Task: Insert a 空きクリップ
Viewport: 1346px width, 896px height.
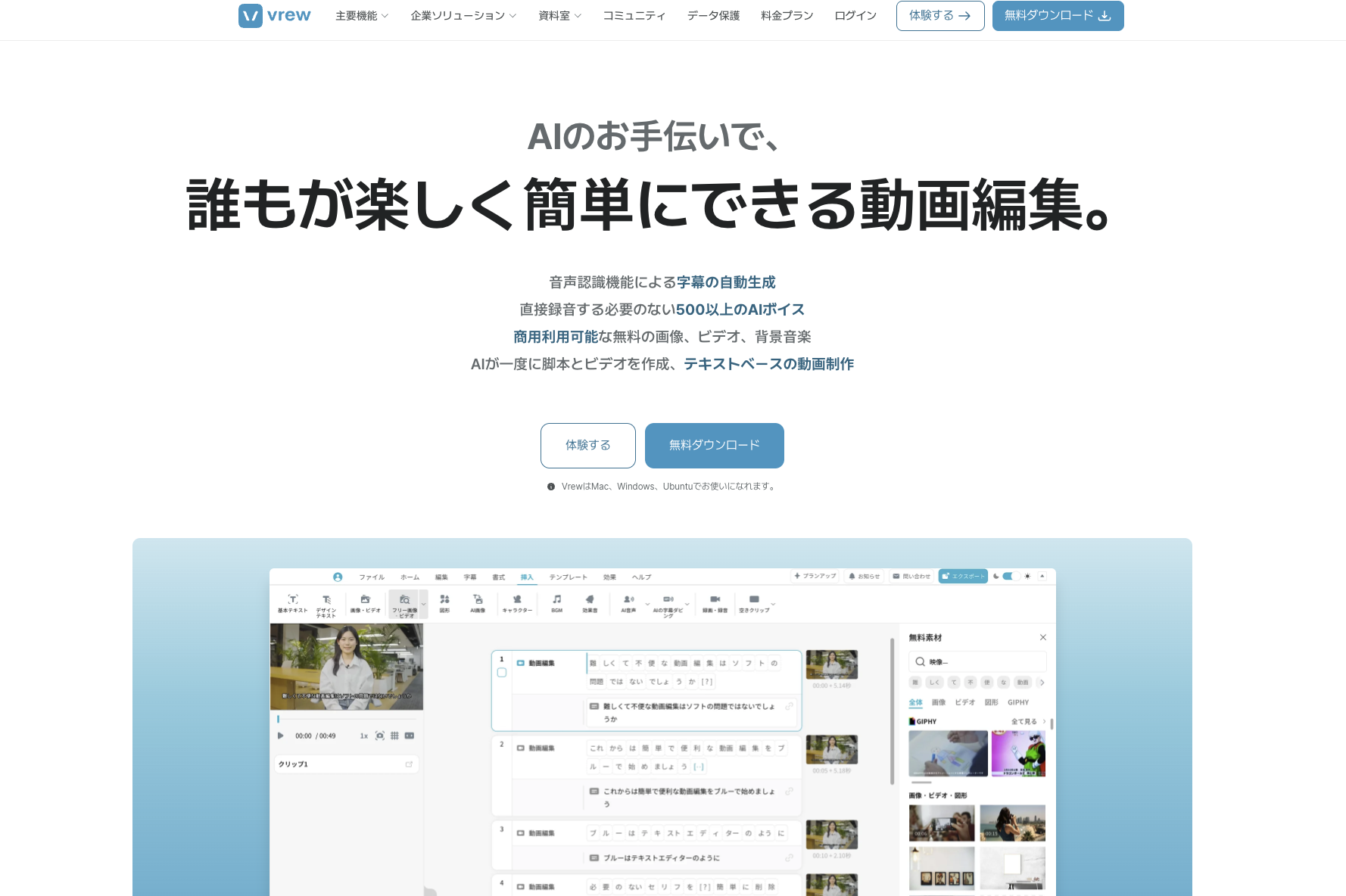Action: coord(754,603)
